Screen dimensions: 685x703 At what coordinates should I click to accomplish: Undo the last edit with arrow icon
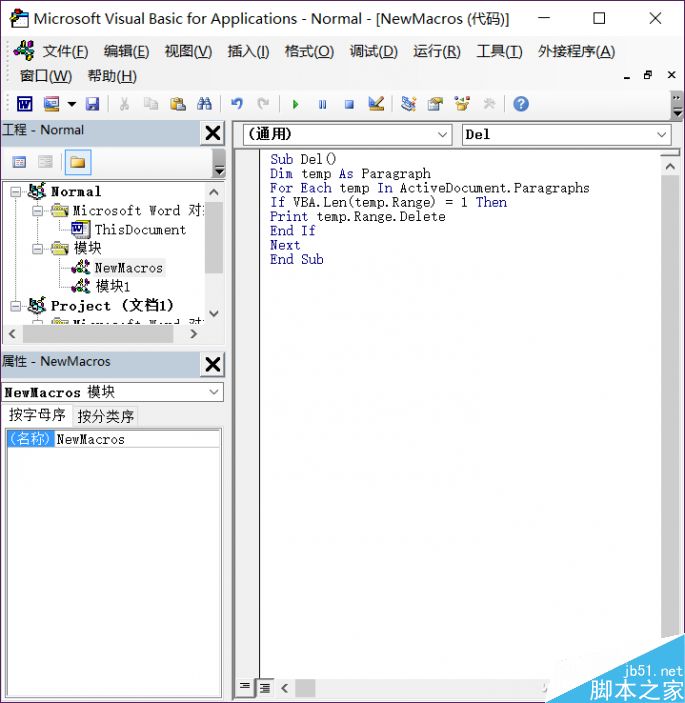tap(237, 104)
